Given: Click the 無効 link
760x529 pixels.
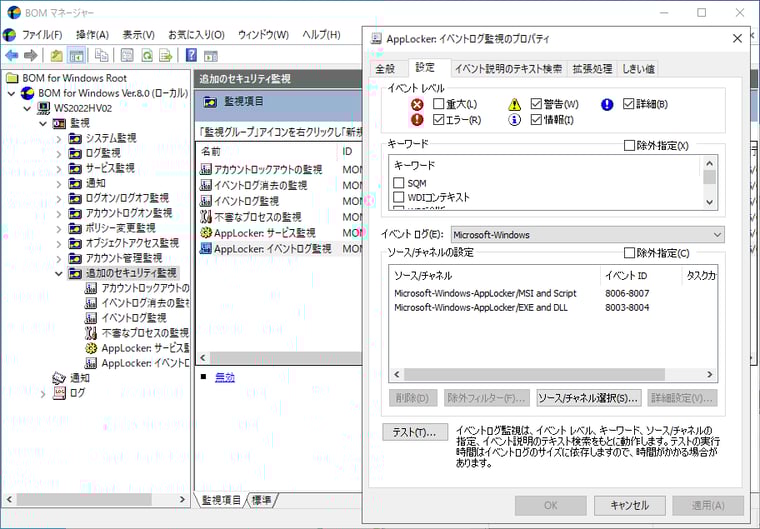Looking at the screenshot, I should tap(225, 377).
